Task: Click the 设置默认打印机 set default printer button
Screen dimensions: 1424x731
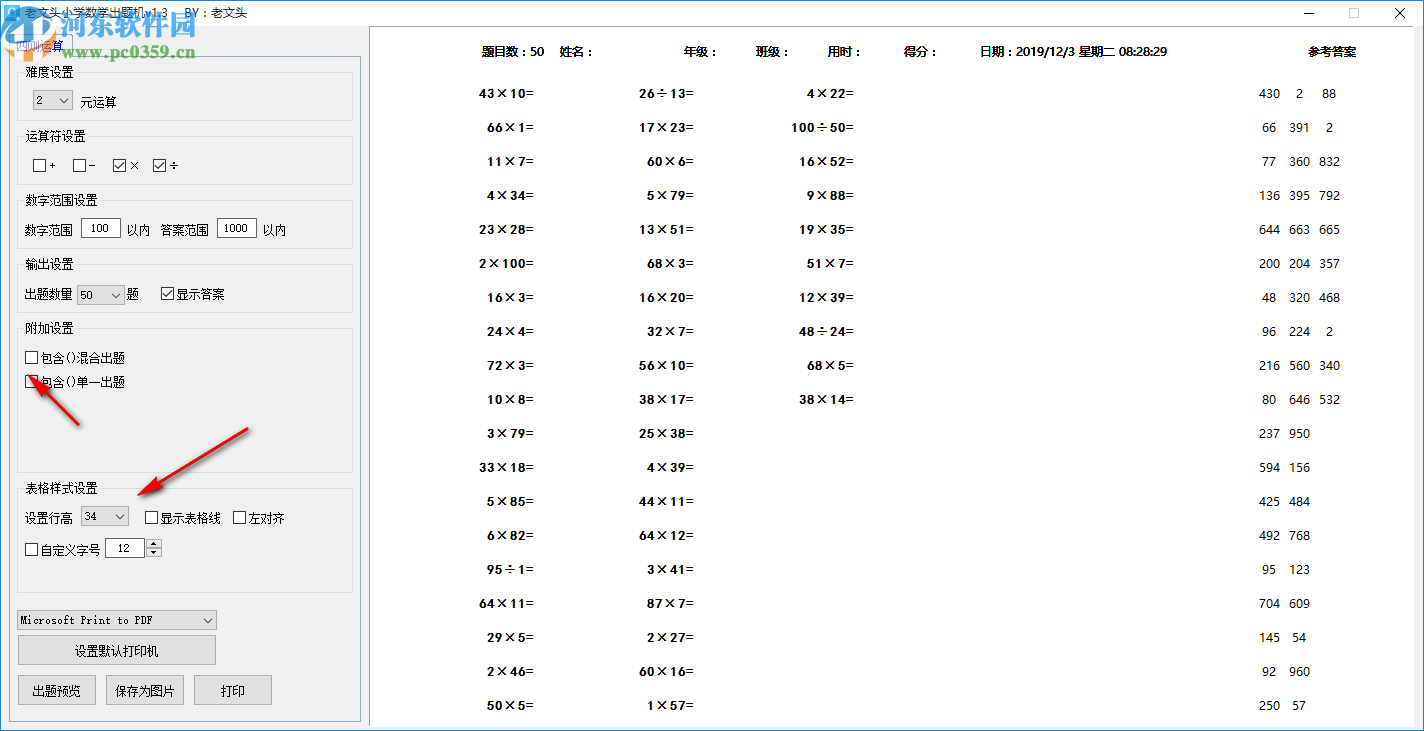Action: click(x=114, y=649)
